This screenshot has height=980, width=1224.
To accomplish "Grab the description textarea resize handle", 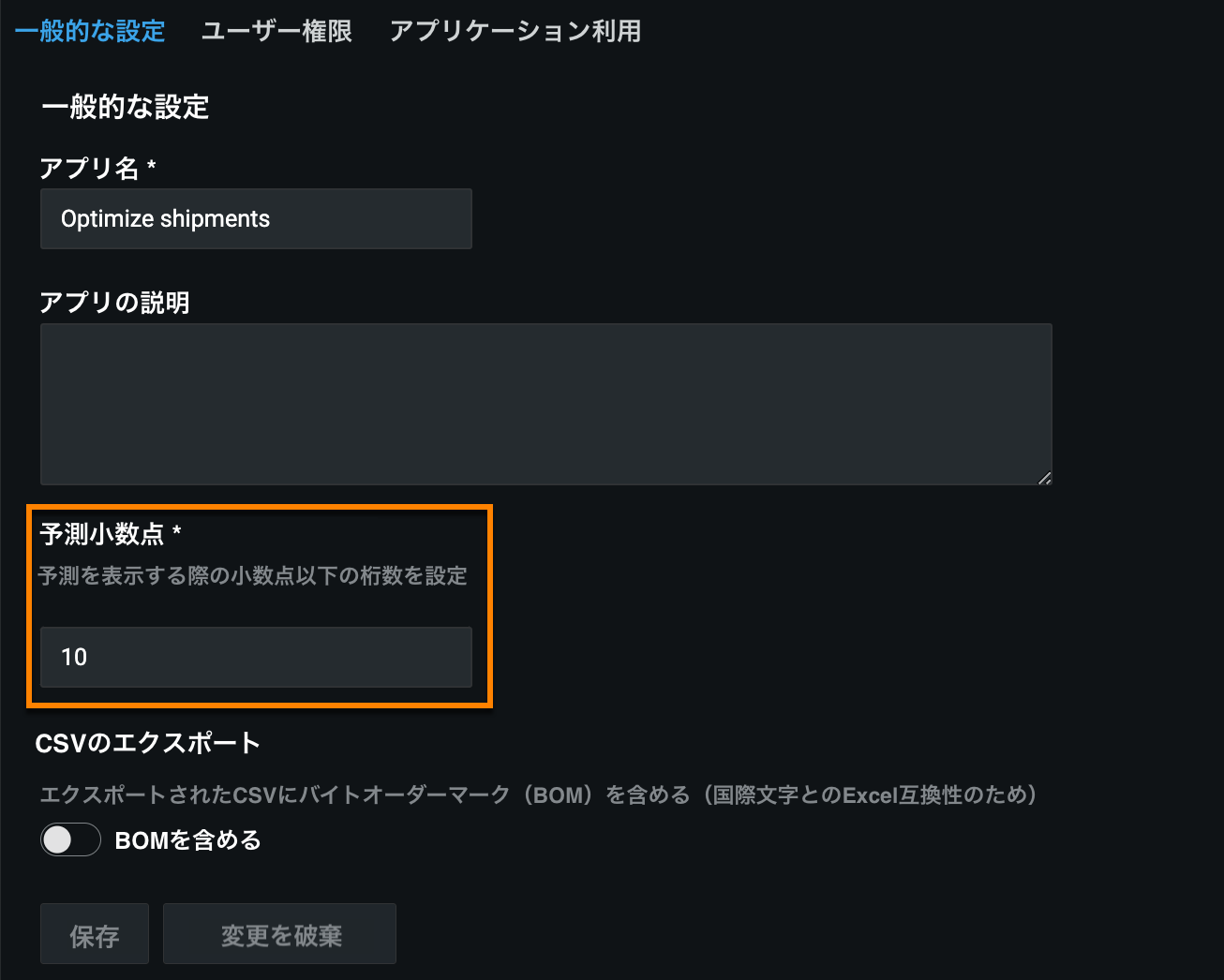I will tap(1044, 478).
